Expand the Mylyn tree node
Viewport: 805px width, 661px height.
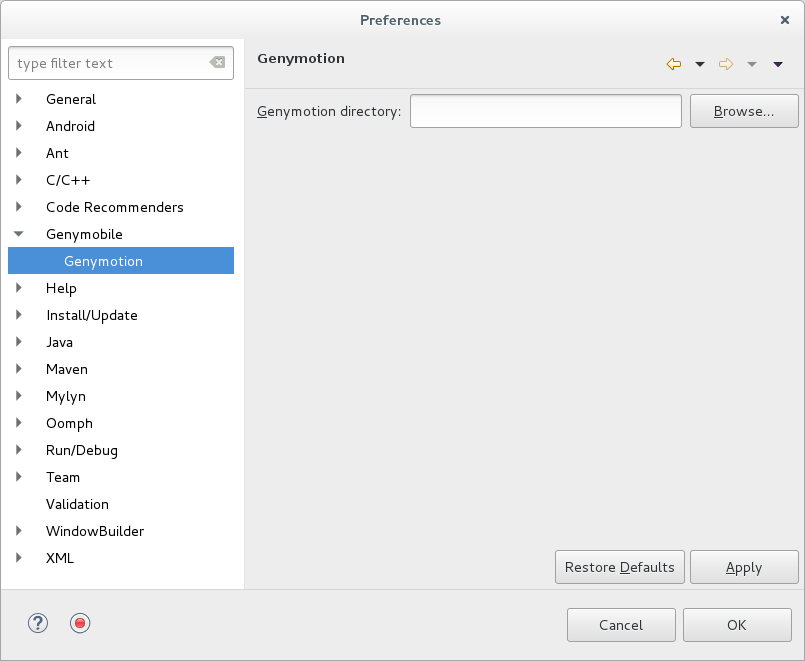click(x=19, y=396)
